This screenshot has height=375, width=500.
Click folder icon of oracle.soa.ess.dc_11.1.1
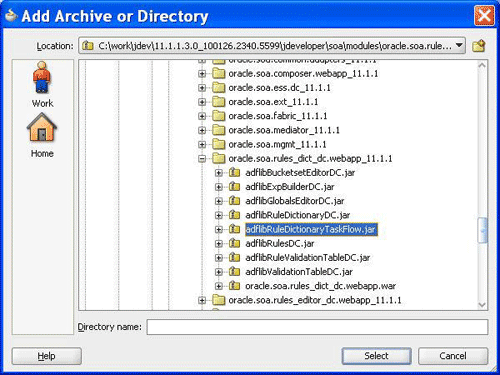(x=218, y=88)
